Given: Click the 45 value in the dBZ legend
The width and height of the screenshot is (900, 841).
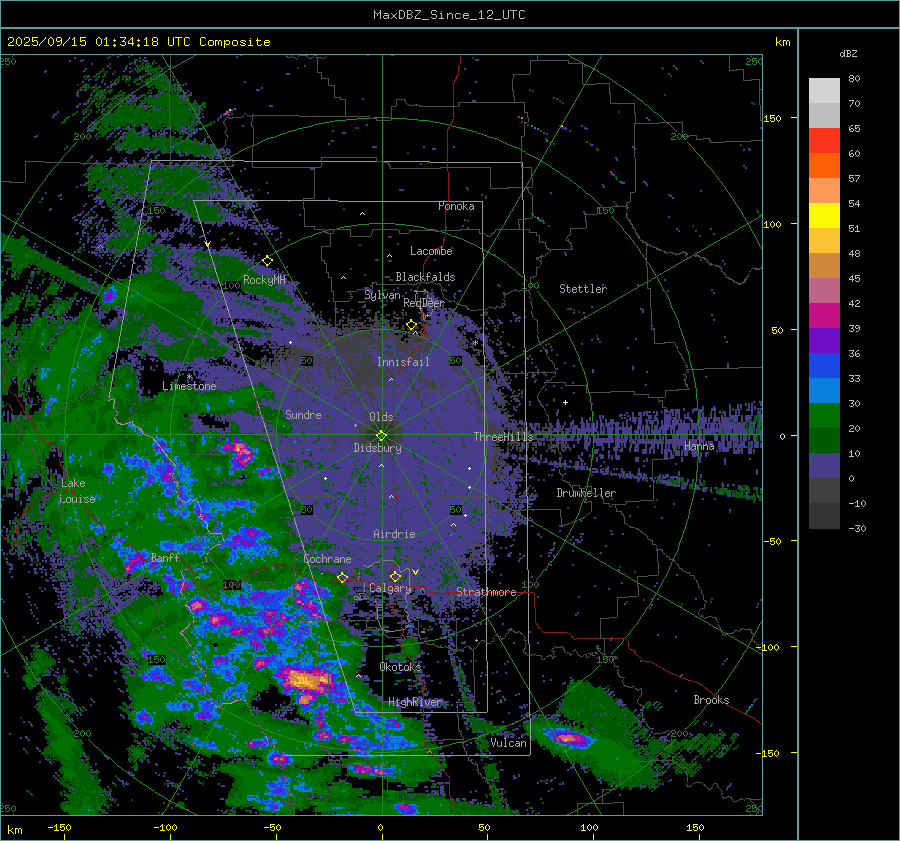Looking at the screenshot, I should [x=854, y=278].
